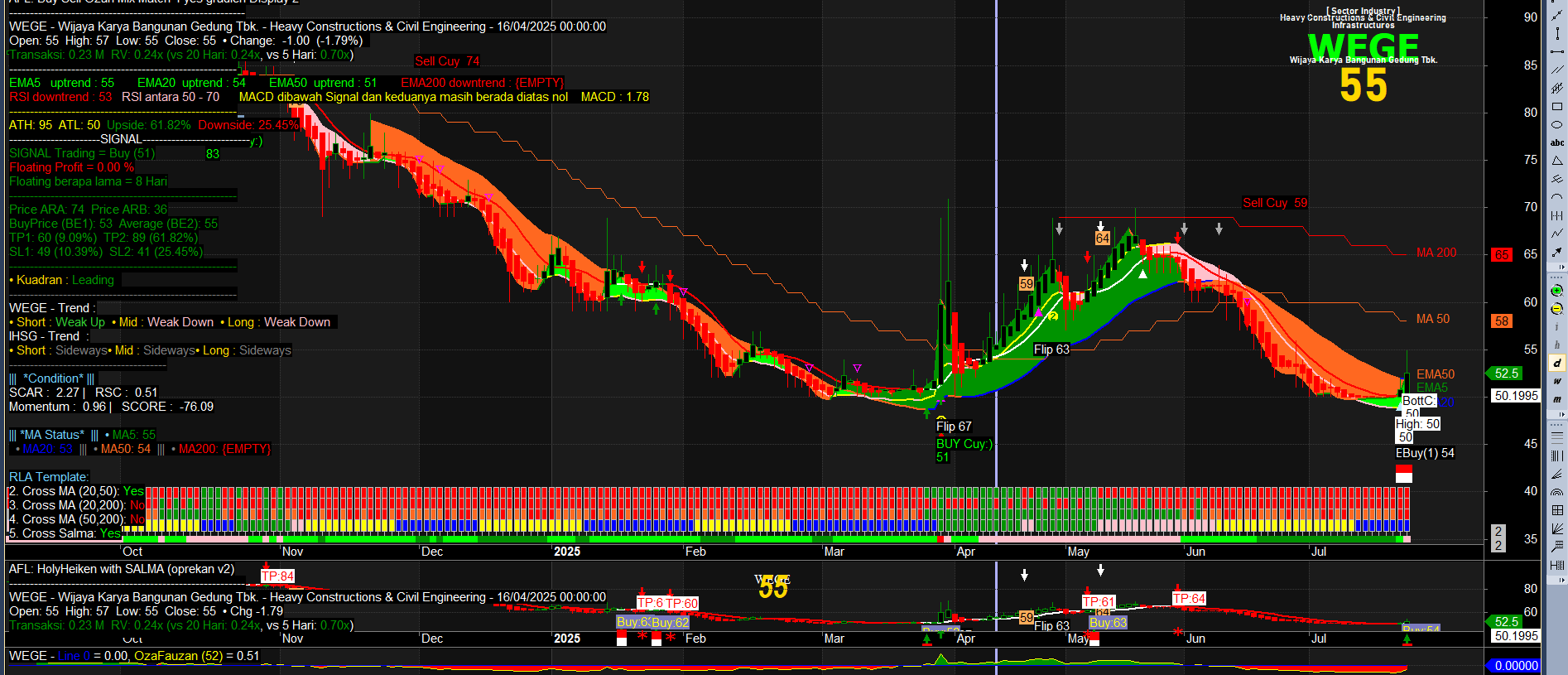This screenshot has width=1568, height=675.
Task: Select the Fibonacci fan tool
Action: click(1557, 475)
